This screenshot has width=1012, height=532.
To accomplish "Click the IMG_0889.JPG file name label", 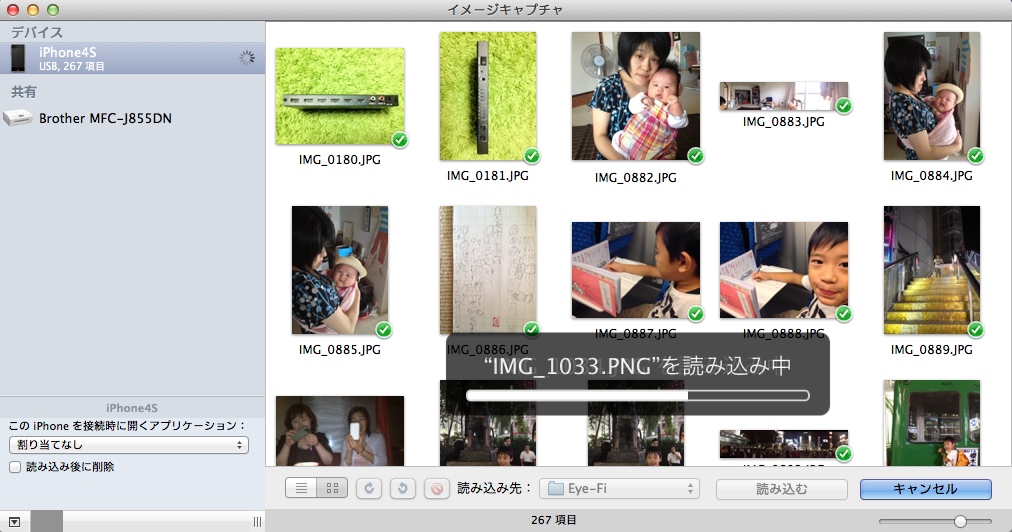I will click(931, 349).
